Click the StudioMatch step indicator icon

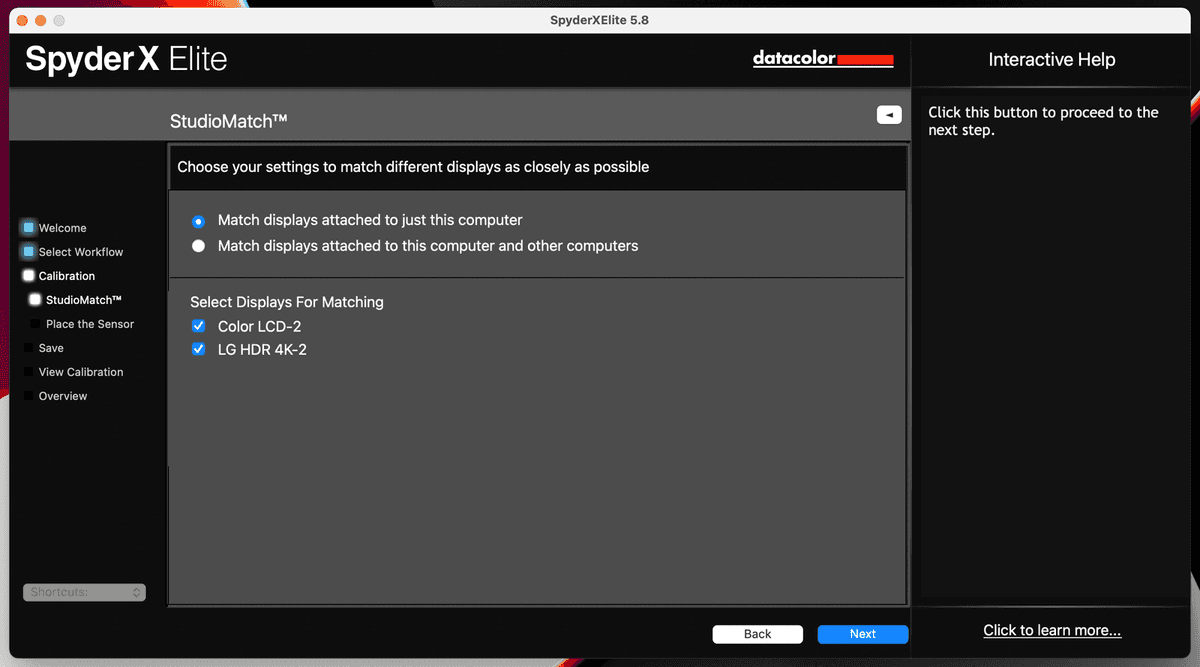tap(36, 300)
